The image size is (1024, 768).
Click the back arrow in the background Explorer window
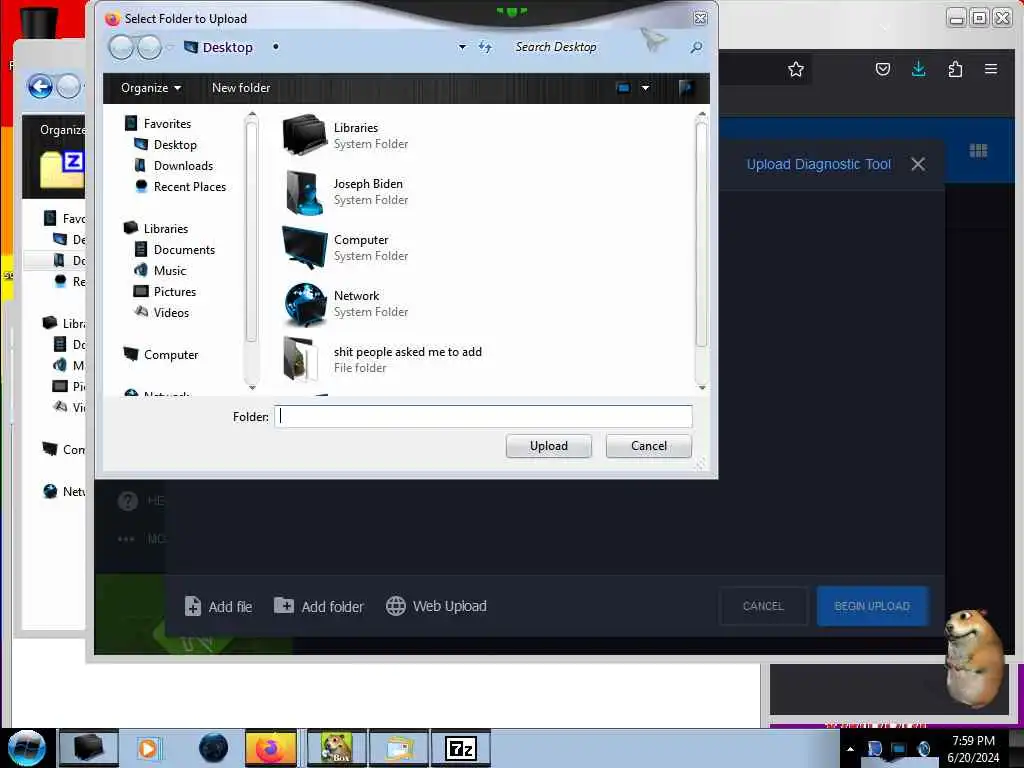pyautogui.click(x=40, y=86)
